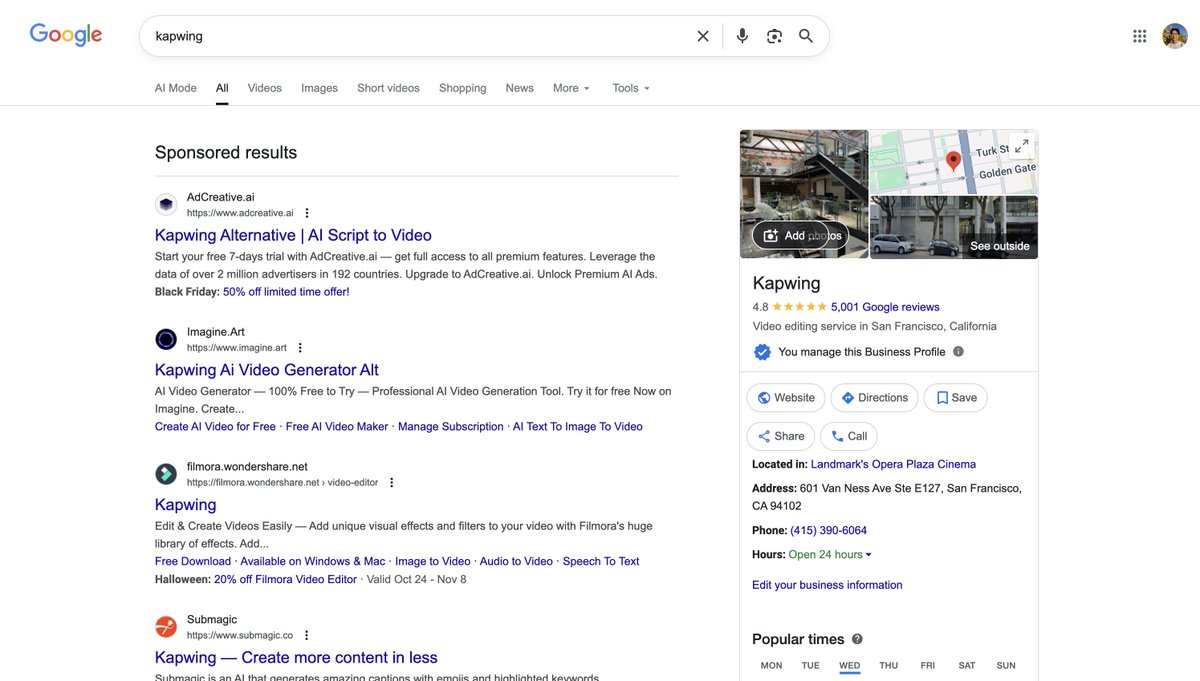Screen dimensions: 1200x681
Task: Click the red location pin on the map
Action: 953,161
